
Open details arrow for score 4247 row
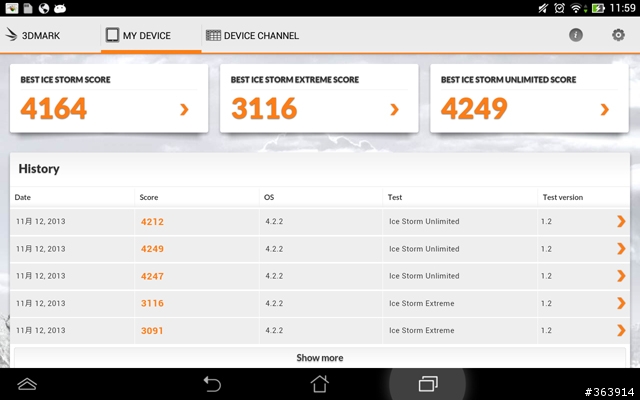pos(621,276)
